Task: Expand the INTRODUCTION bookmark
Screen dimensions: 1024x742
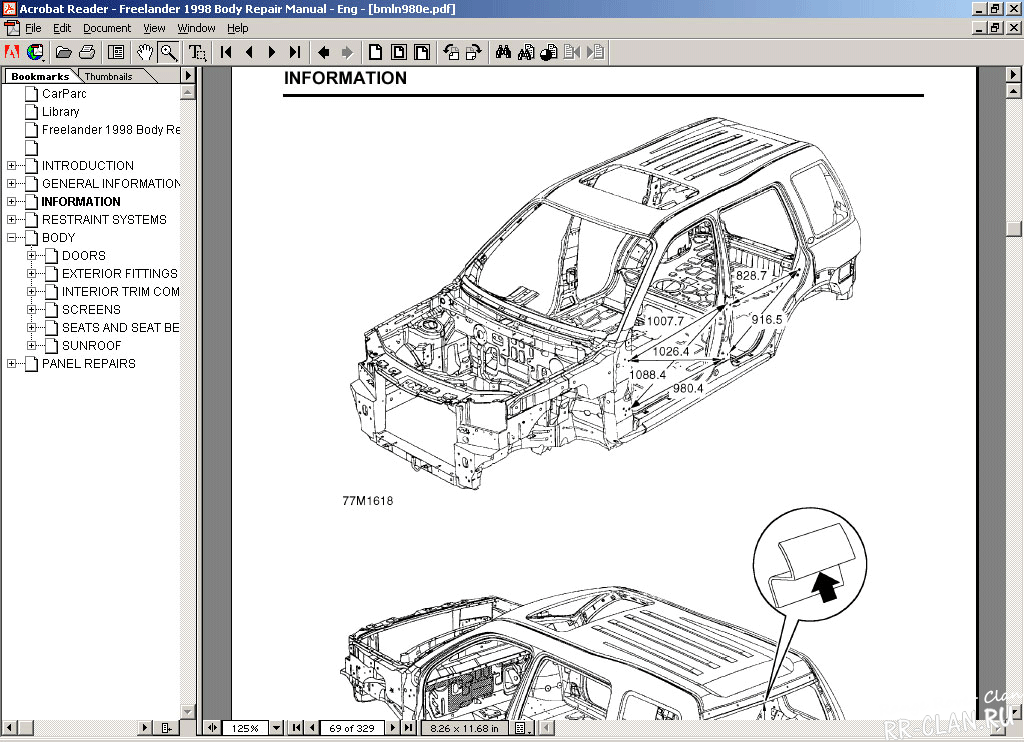Action: pyautogui.click(x=12, y=166)
